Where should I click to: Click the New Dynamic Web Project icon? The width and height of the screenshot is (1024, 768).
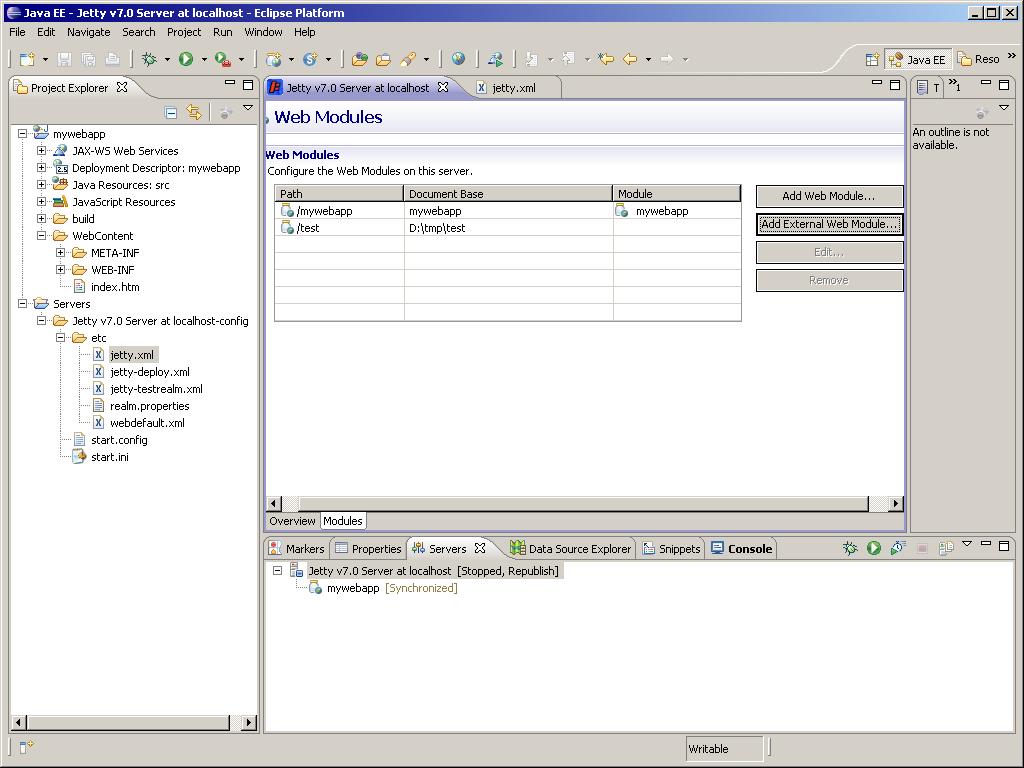(274, 59)
